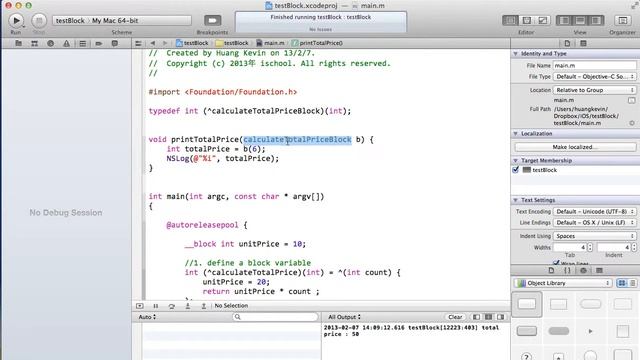Show the Symbol navigator

[34, 43]
